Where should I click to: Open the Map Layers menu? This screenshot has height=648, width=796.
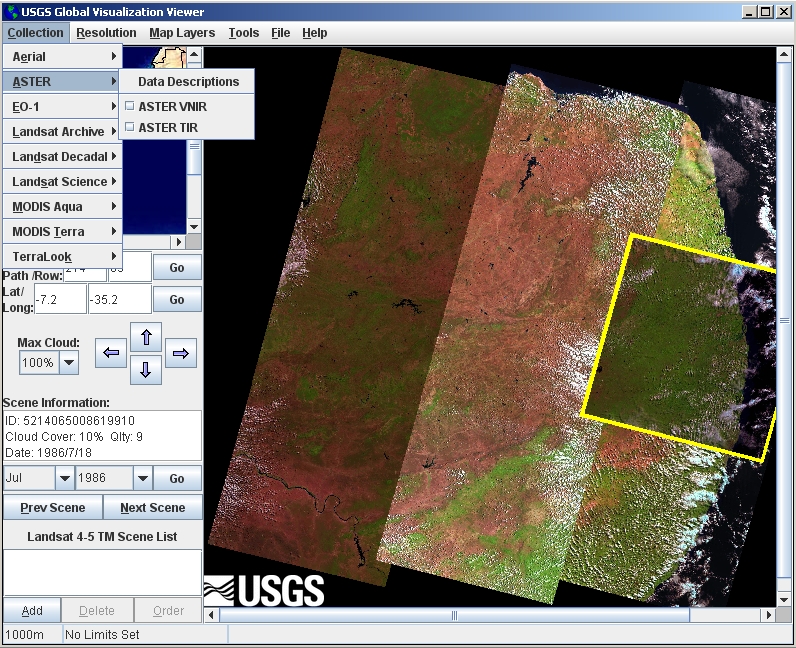pyautogui.click(x=182, y=33)
